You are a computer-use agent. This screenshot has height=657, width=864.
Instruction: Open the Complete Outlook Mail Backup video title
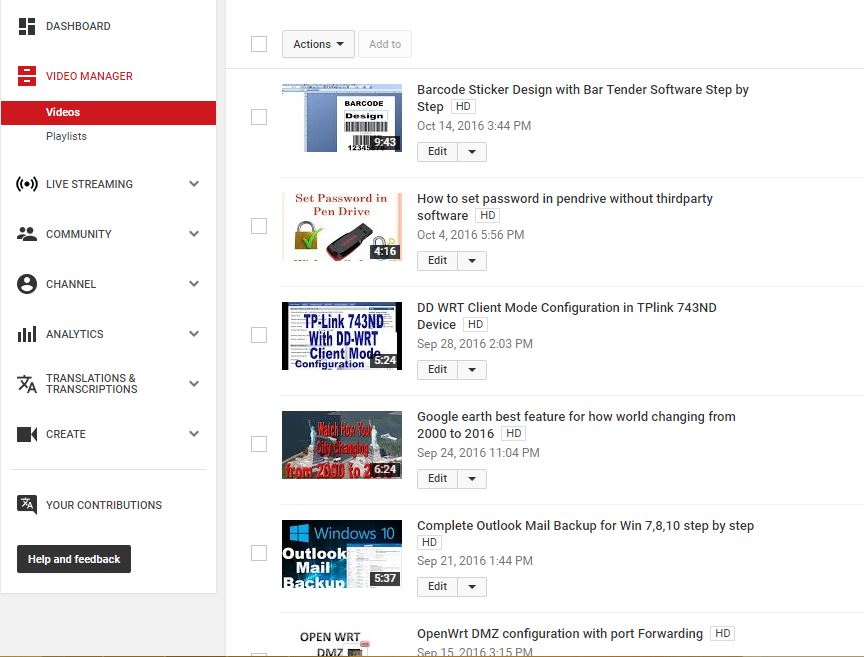[585, 526]
